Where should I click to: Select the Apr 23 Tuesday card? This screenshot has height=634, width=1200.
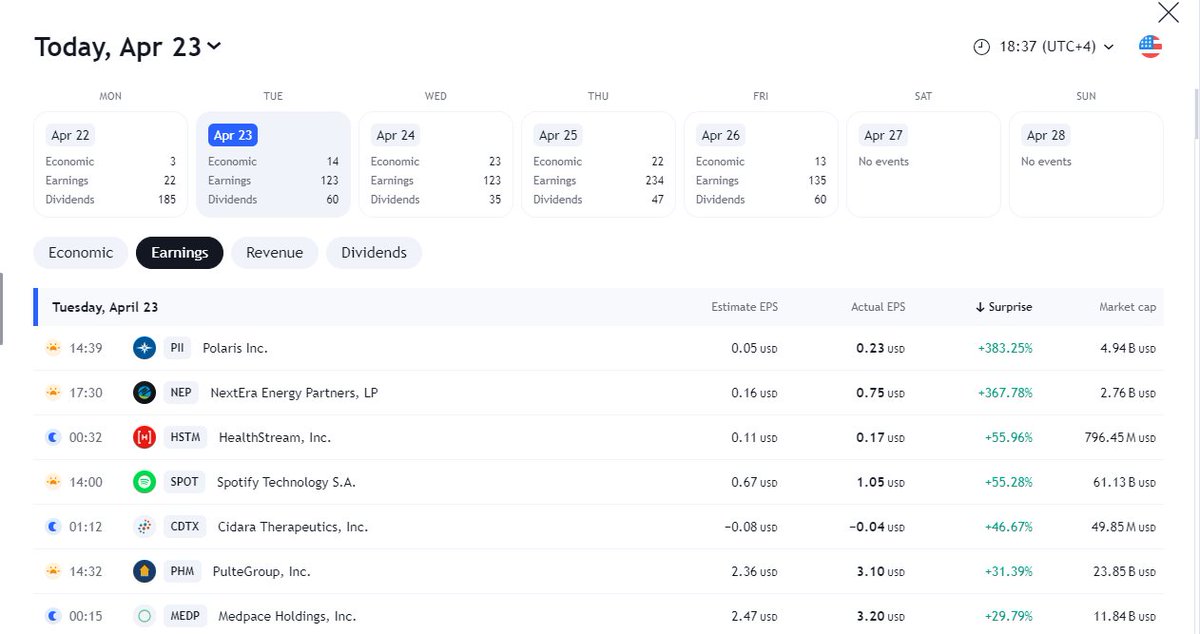click(273, 164)
